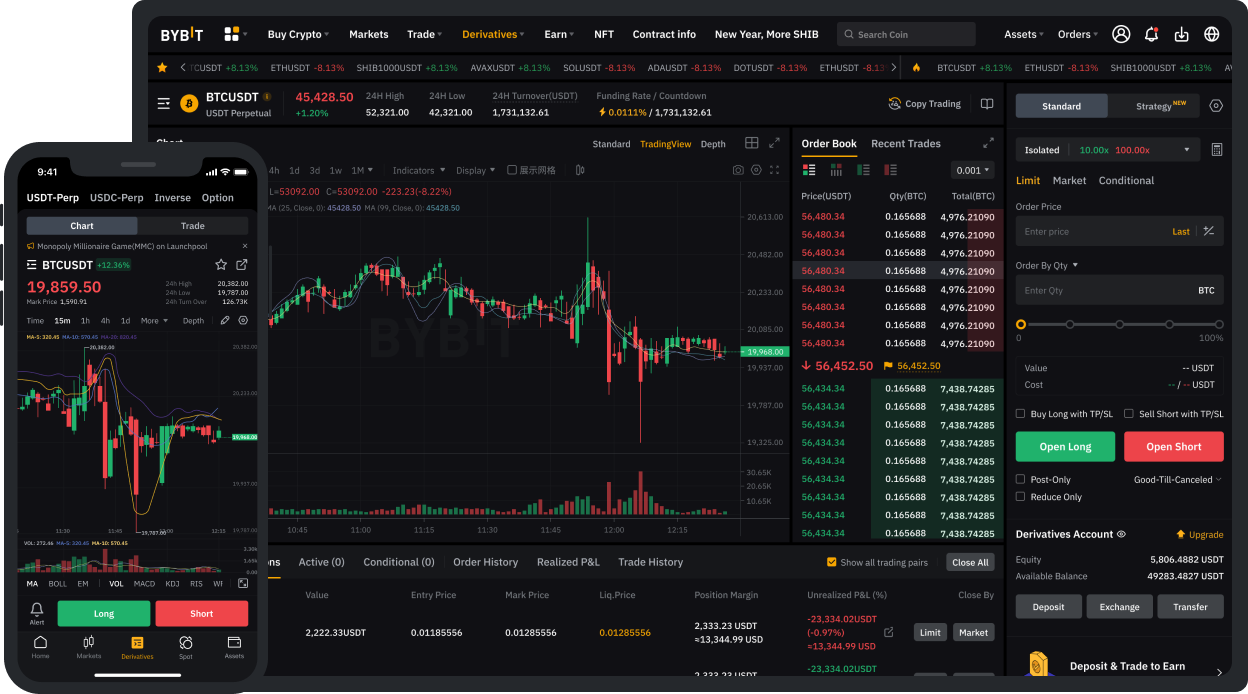
Task: Enable the Post-Only checkbox
Action: point(1019,479)
